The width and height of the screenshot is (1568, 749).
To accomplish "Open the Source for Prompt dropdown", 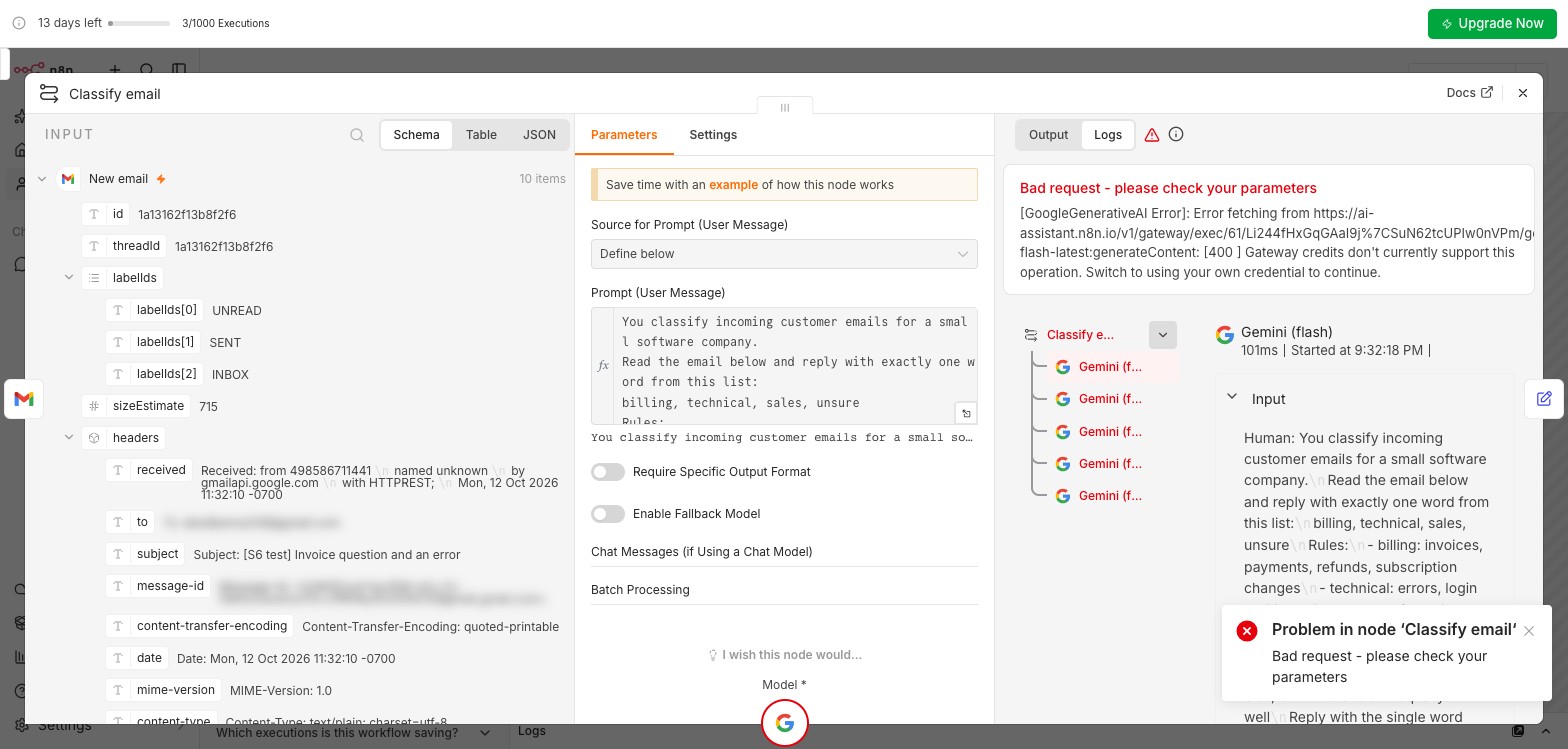I will pyautogui.click(x=784, y=254).
